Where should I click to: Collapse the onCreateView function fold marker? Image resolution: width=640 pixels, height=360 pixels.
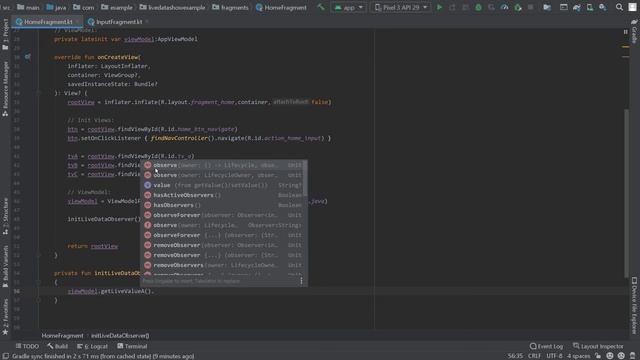[x=38, y=93]
